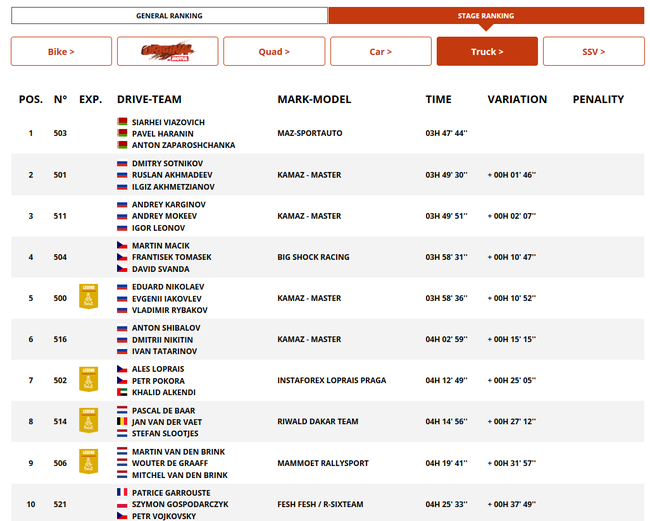
Task: Open the SSV category
Action: coord(594,51)
